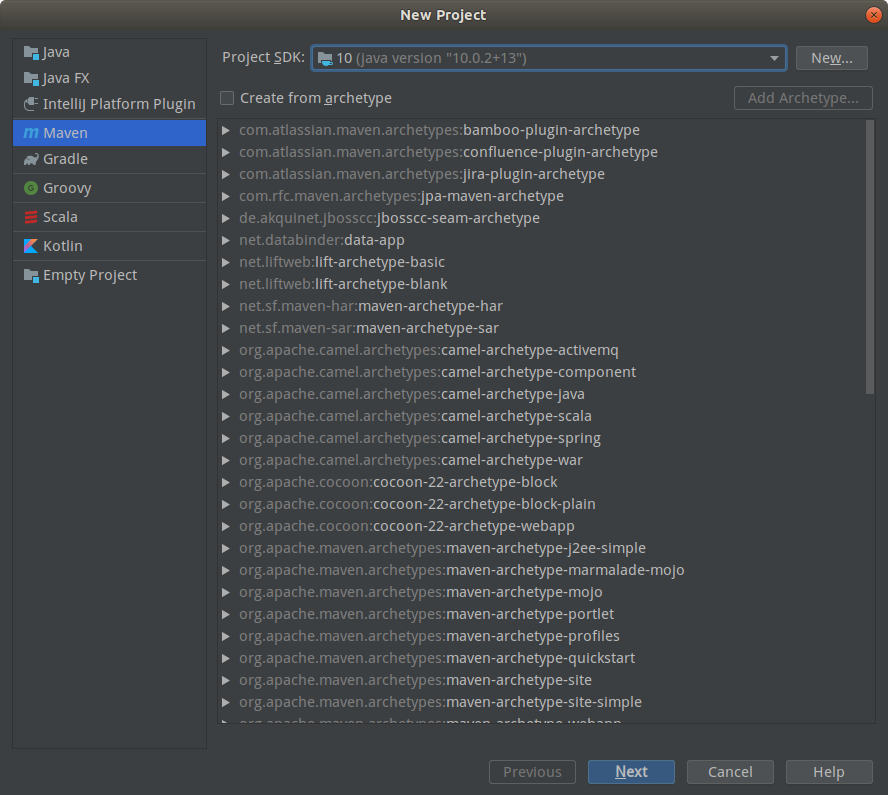
Task: Click the New... SDK button
Action: coord(831,58)
